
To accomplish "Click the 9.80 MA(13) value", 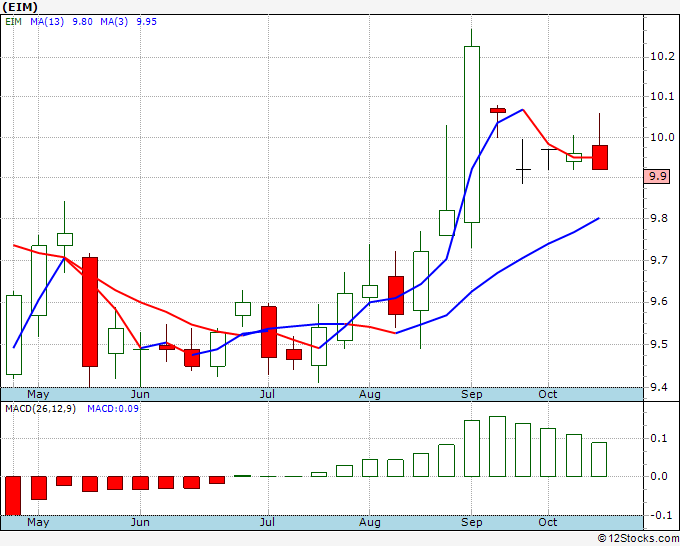I will pos(82,22).
